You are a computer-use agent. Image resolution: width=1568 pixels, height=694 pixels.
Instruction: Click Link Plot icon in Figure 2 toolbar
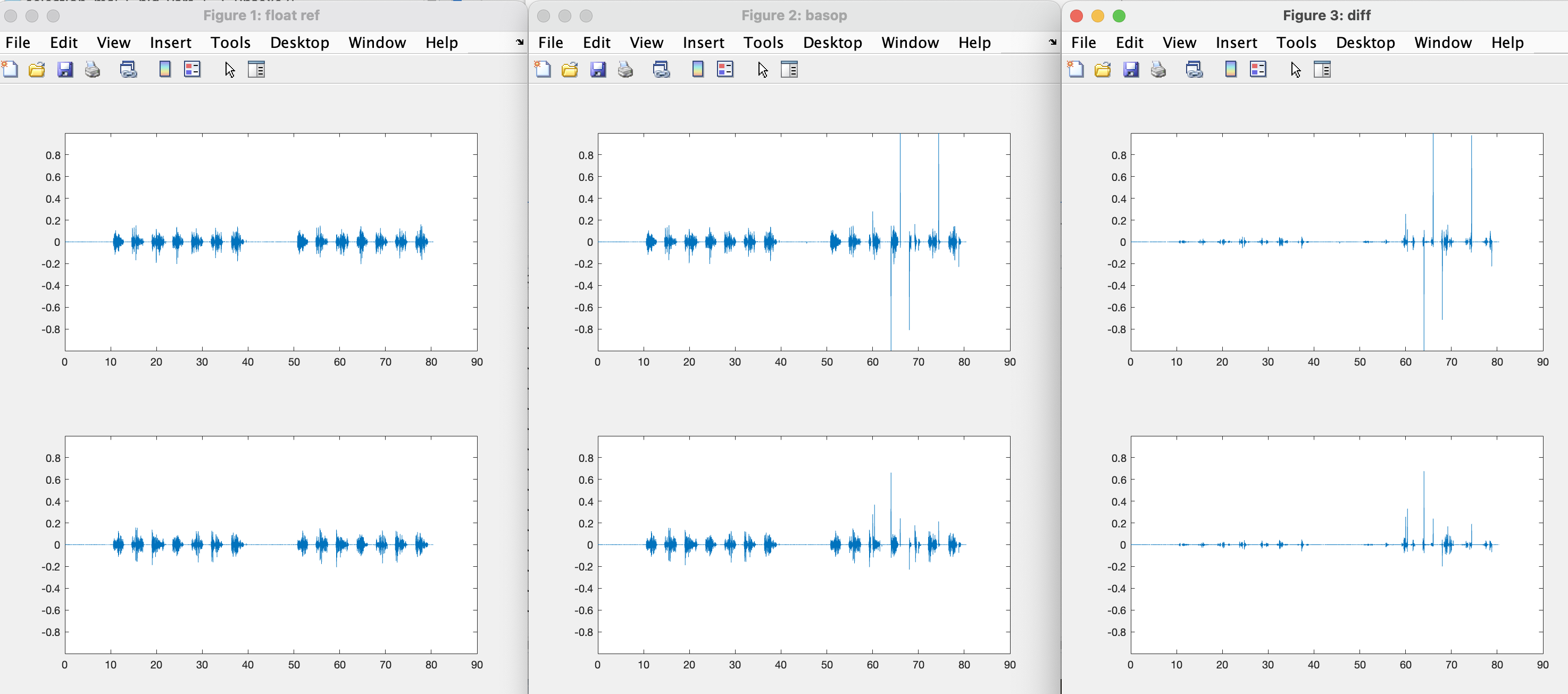[661, 70]
